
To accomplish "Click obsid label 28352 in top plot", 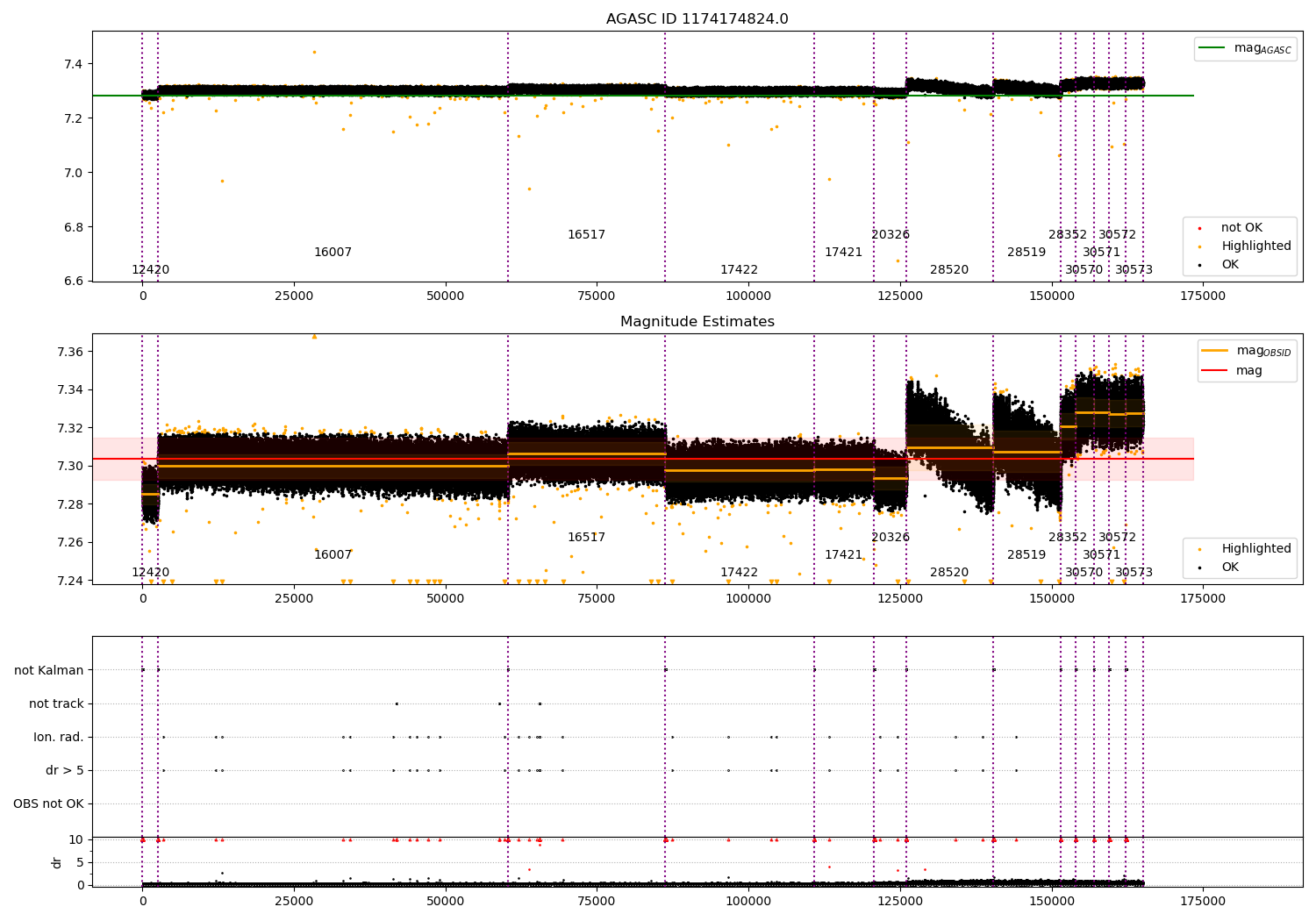I will tap(1068, 235).
